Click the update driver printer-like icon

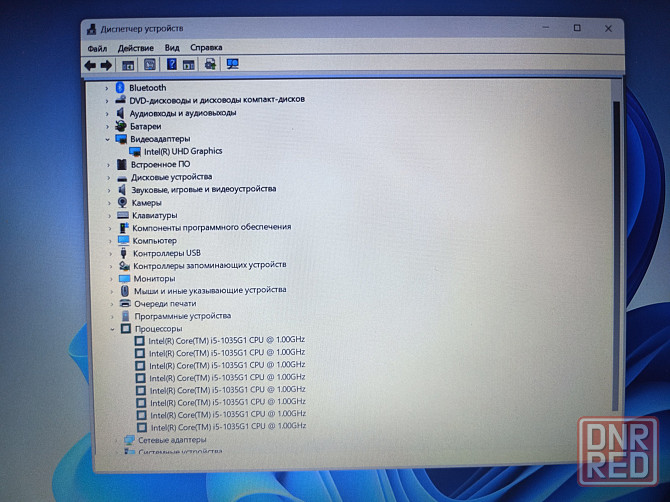coord(210,64)
